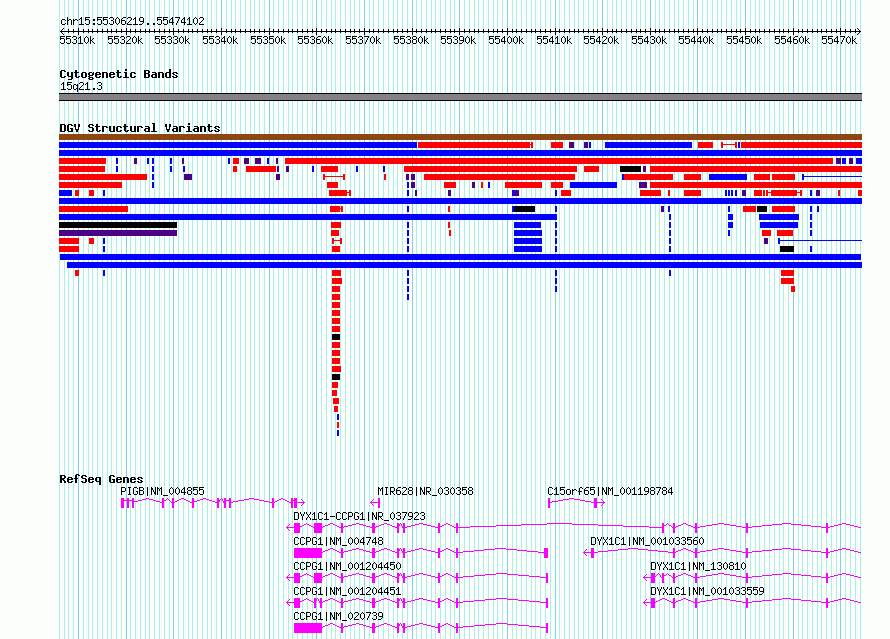Select the DGV Structural Variants track title

tap(140, 128)
